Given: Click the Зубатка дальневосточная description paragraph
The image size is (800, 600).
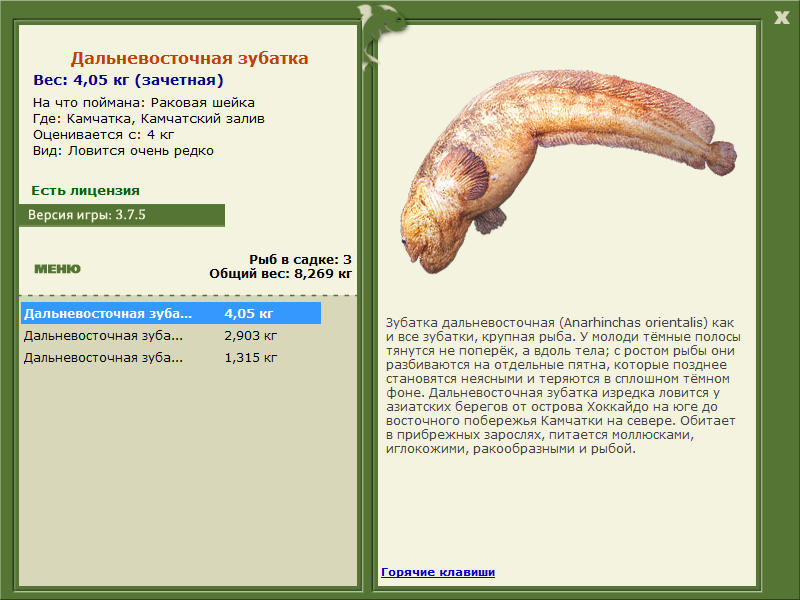Looking at the screenshot, I should [x=563, y=386].
